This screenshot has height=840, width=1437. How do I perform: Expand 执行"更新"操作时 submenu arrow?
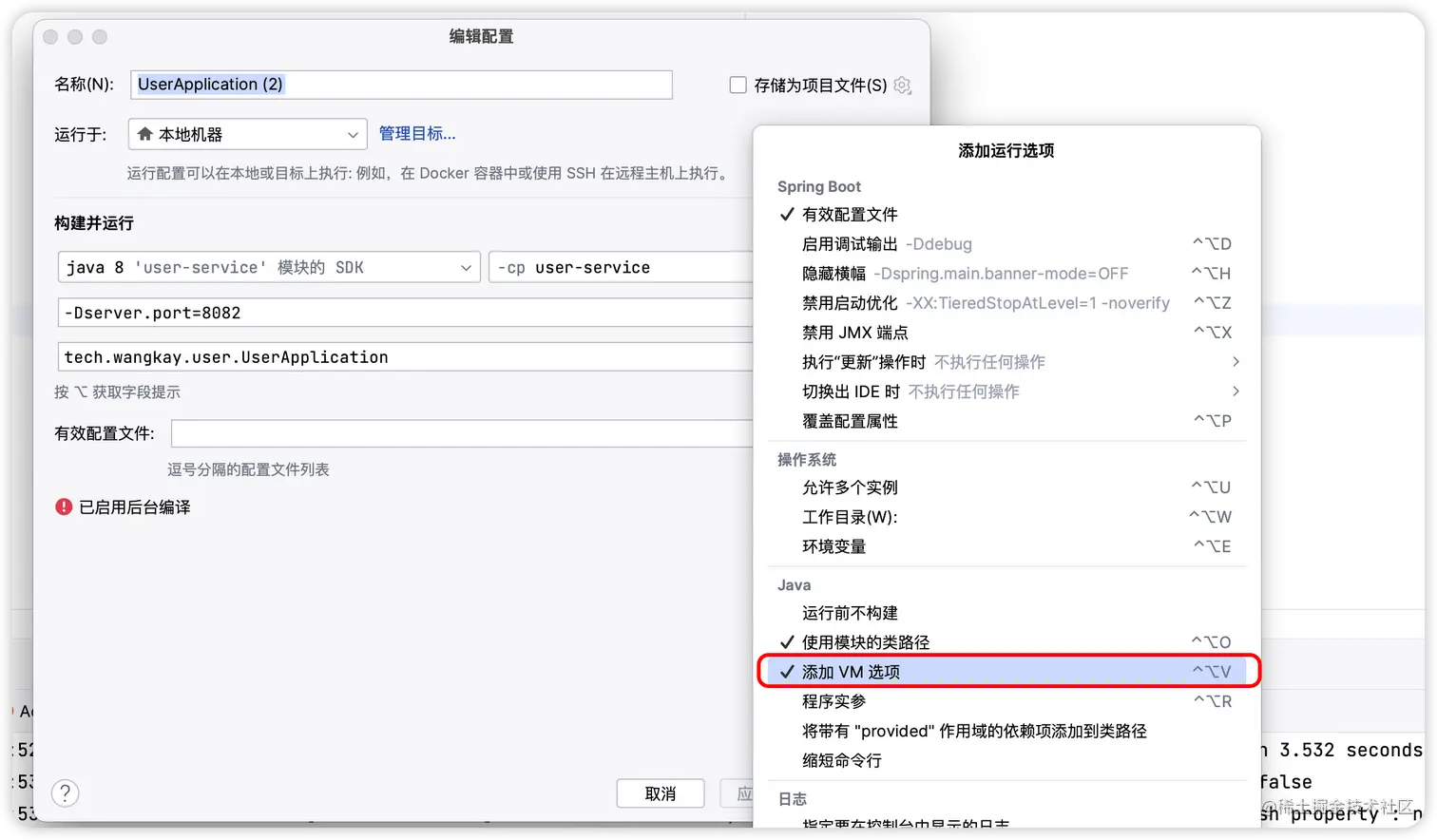1236,362
